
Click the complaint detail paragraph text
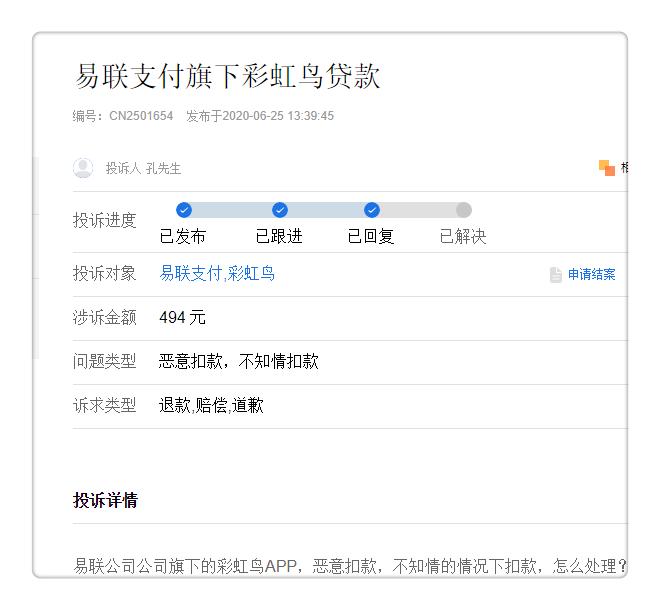[350, 566]
